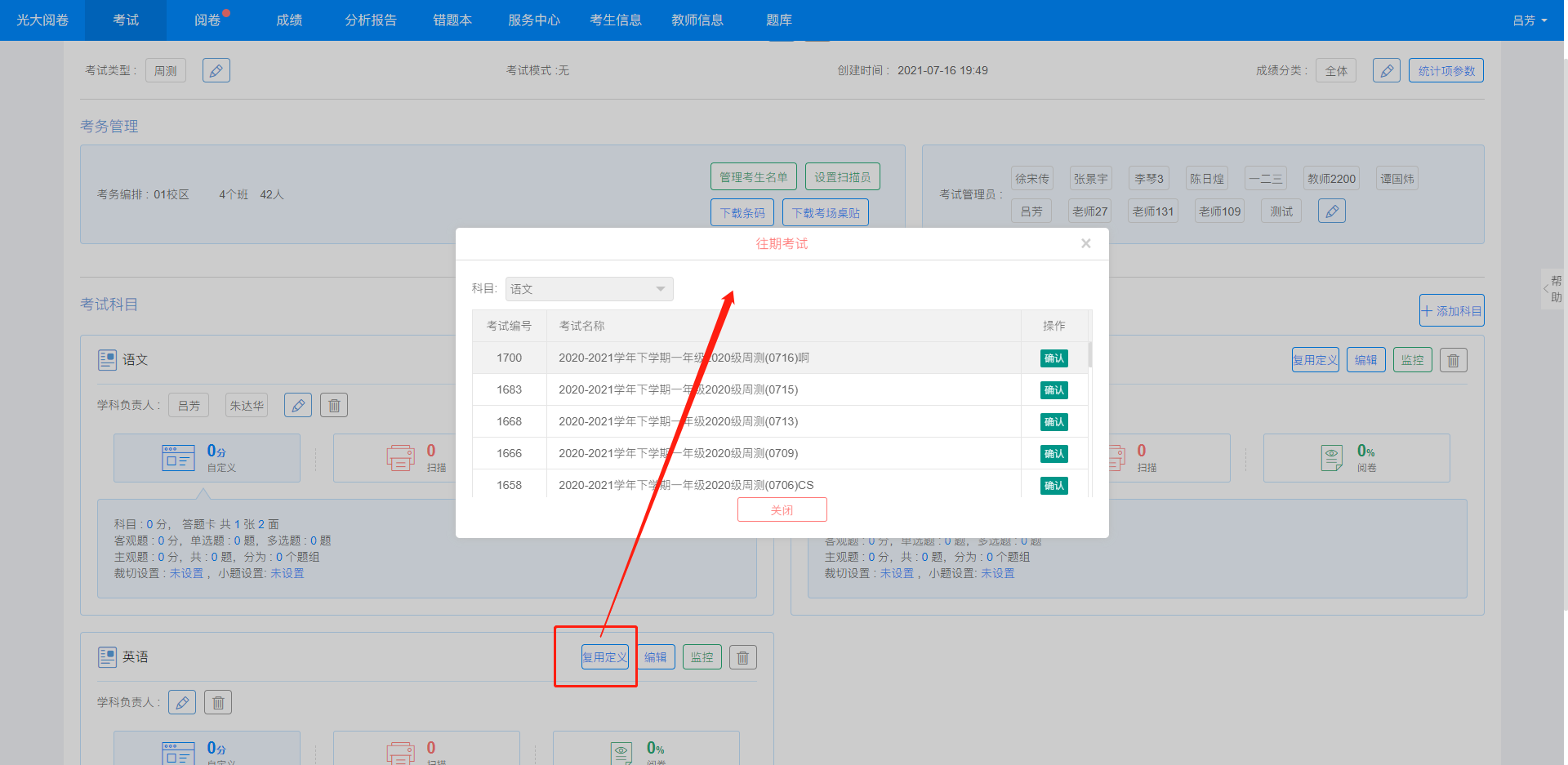The height and width of the screenshot is (765, 1568).
Task: Edit the exam administrators list with pencil icon
Action: (1331, 211)
